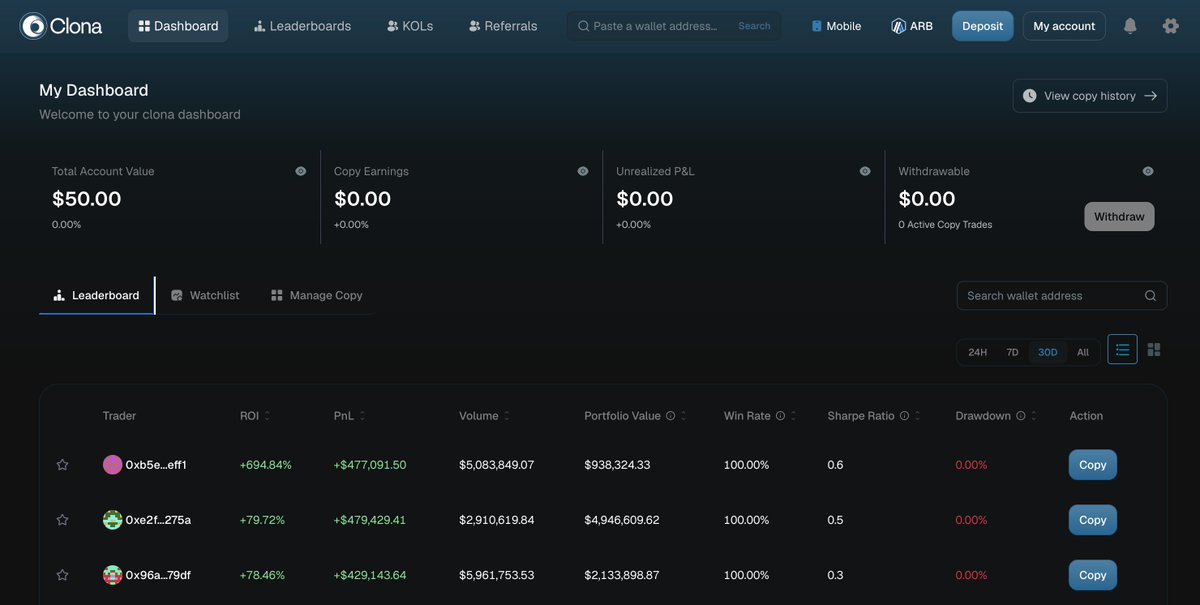Screen dimensions: 1200x605
Task: Select 24H time range
Action: pos(978,352)
